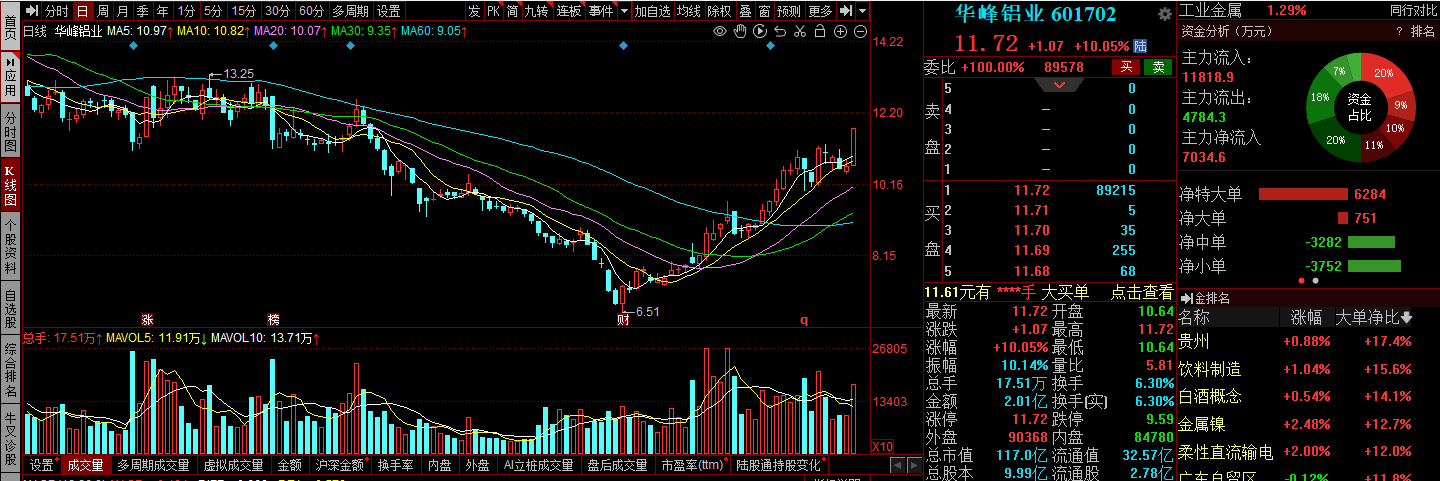Open the dropdown at toolbar far right end
The width and height of the screenshot is (1440, 481).
point(862,11)
